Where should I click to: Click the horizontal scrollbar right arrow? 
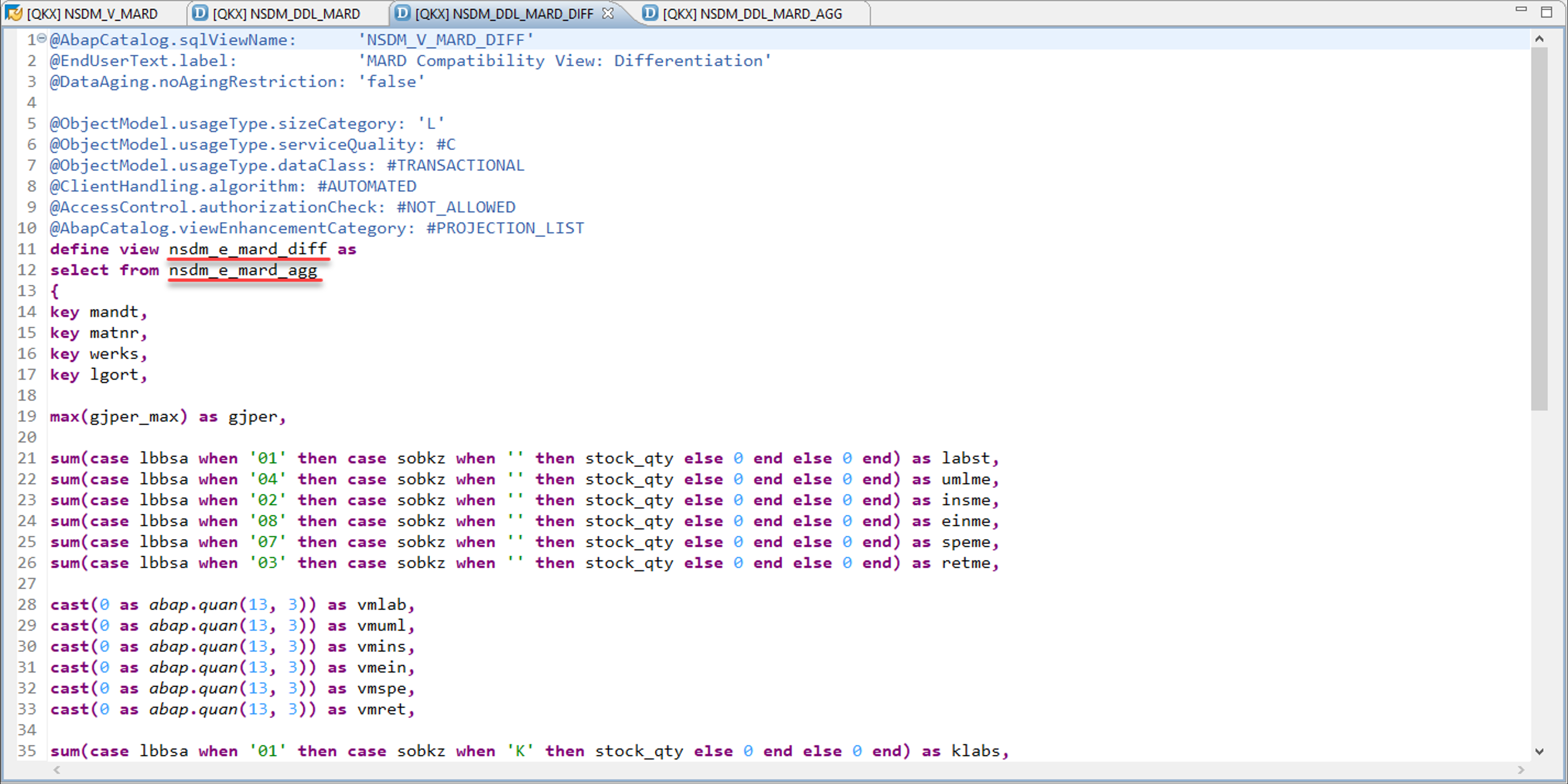pyautogui.click(x=1520, y=769)
